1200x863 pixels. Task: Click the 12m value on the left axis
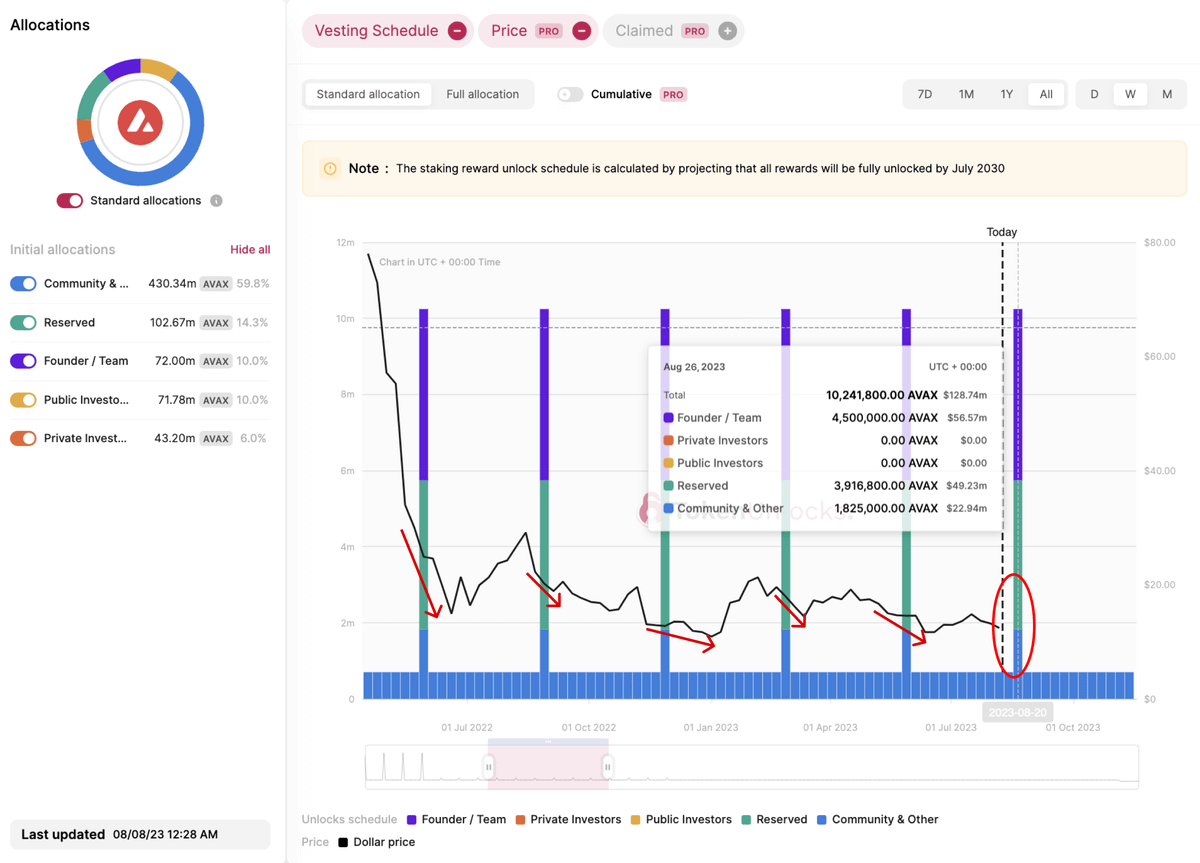point(346,243)
